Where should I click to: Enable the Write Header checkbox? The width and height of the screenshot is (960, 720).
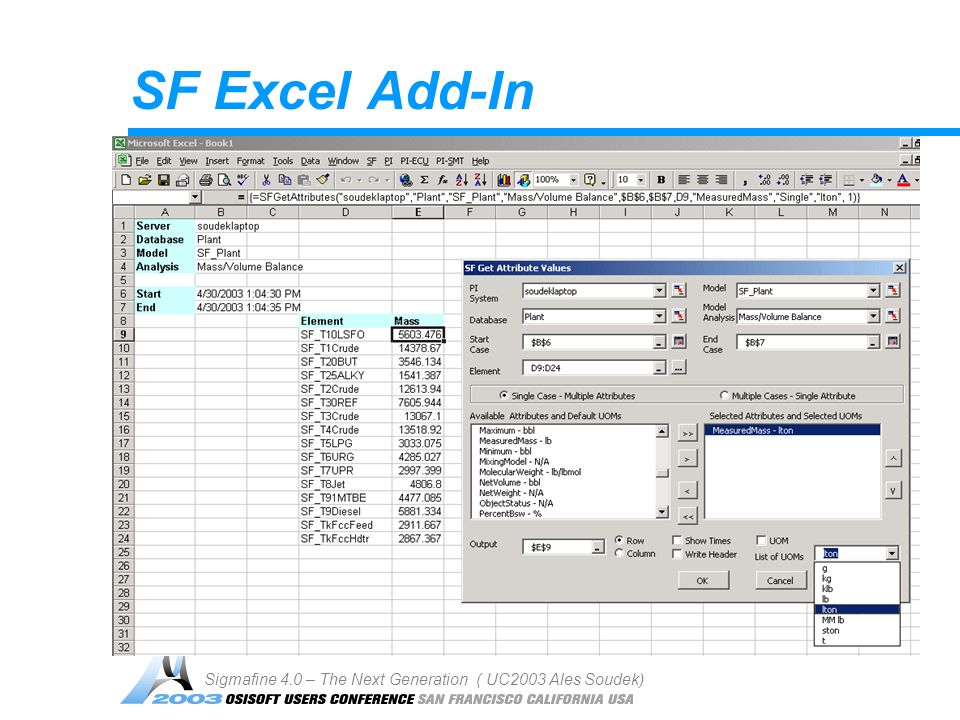click(x=705, y=554)
